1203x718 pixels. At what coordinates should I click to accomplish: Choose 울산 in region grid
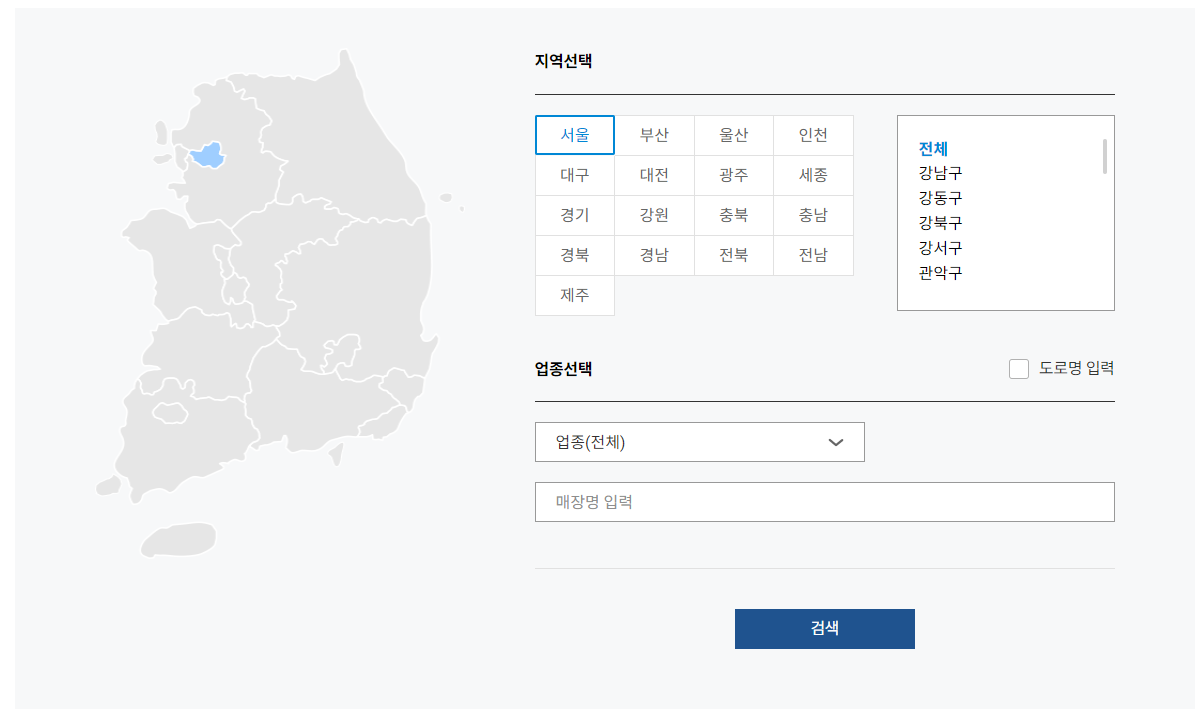pos(734,135)
